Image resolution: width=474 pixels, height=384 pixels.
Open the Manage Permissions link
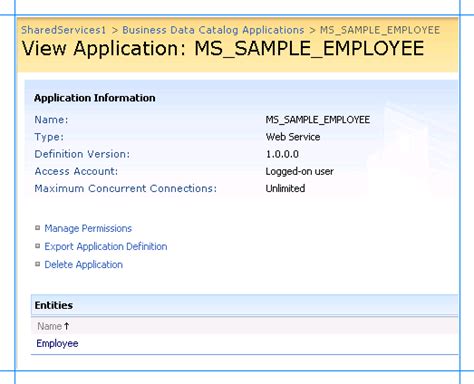(x=88, y=228)
